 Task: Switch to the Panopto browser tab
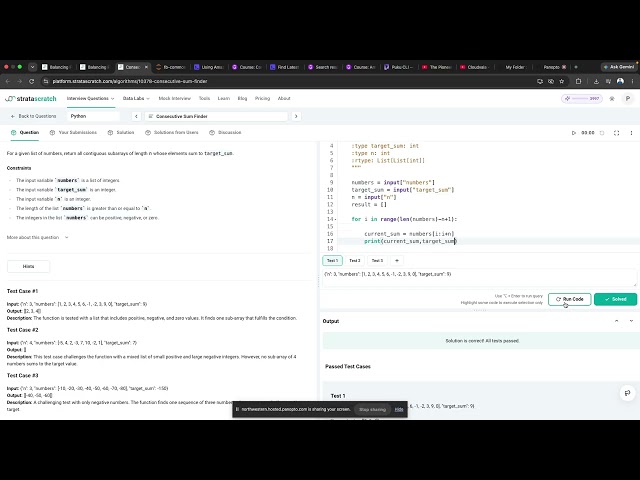[x=554, y=67]
